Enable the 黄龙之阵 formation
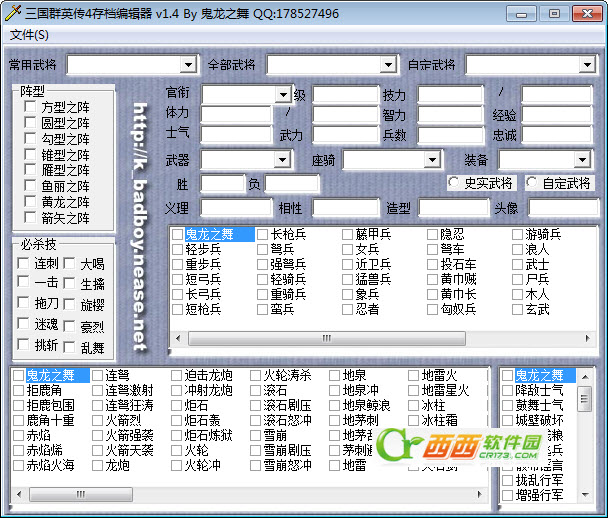The image size is (608, 518). coord(30,201)
